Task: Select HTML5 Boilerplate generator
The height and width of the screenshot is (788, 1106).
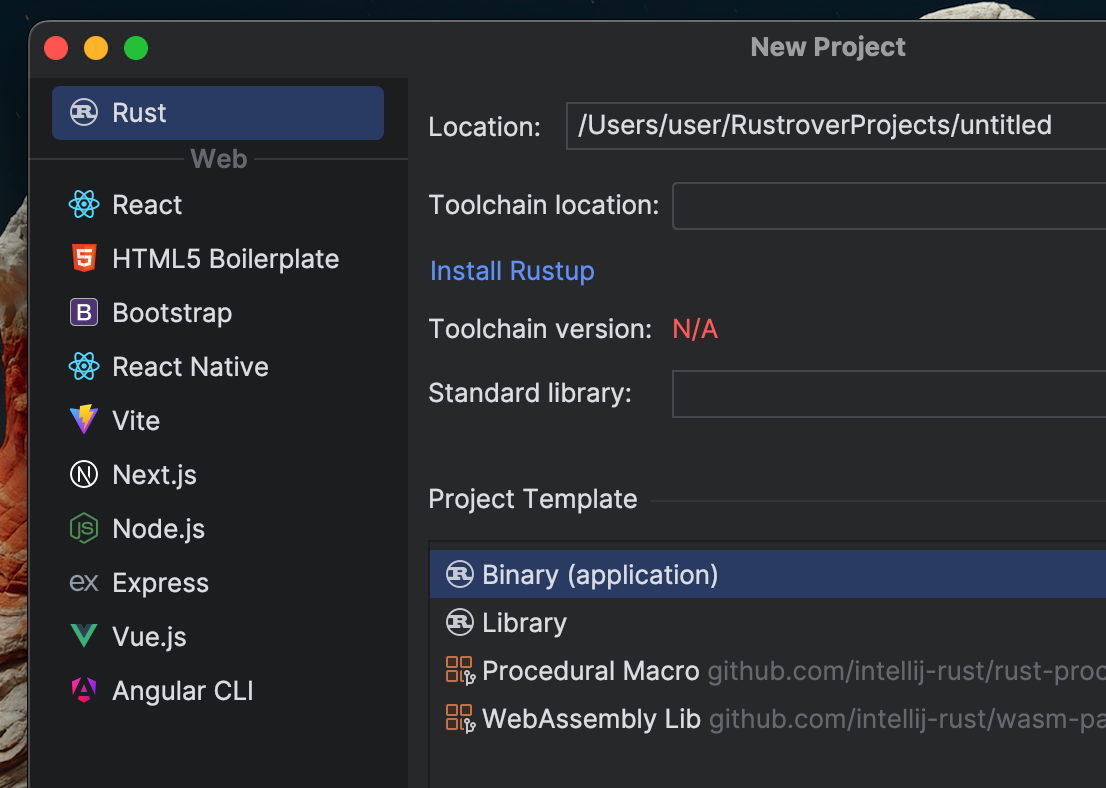Action: (x=218, y=259)
